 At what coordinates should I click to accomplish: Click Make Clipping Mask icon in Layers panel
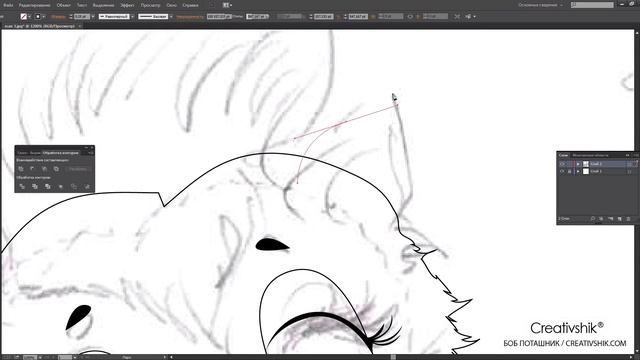tap(601, 219)
